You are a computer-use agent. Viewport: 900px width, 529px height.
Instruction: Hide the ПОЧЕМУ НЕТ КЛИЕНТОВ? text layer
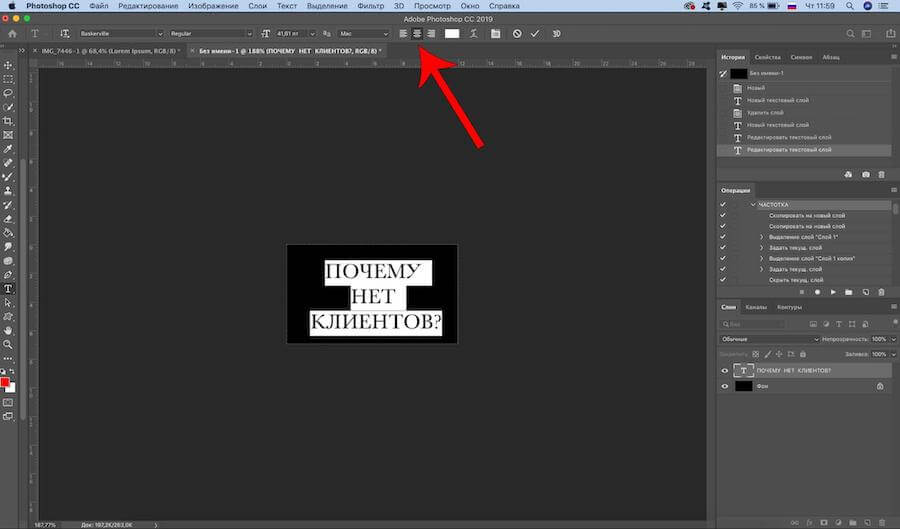726,371
